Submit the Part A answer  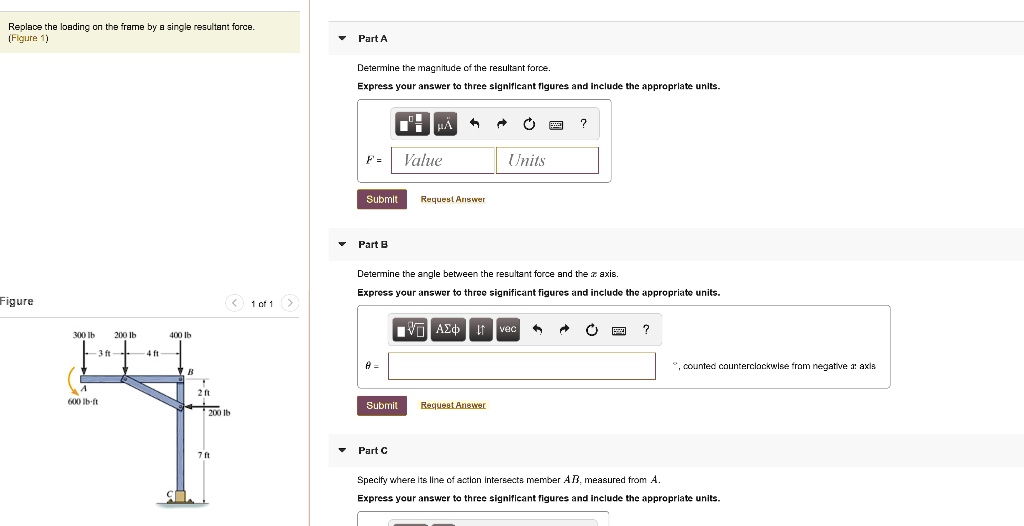[382, 199]
